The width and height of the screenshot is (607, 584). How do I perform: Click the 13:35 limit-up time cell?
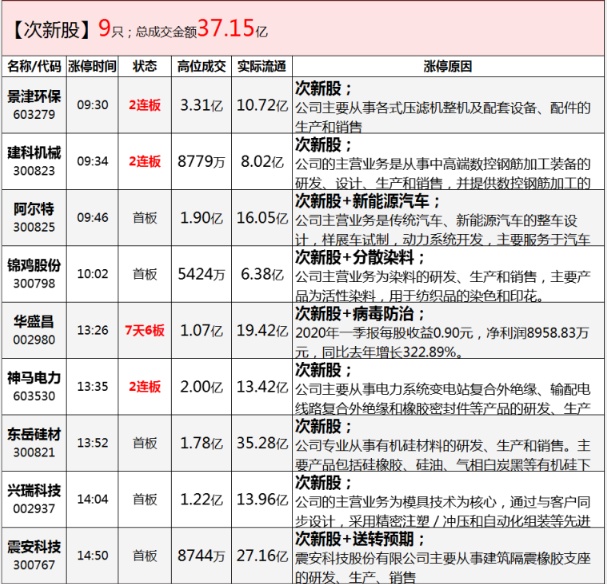coord(93,386)
